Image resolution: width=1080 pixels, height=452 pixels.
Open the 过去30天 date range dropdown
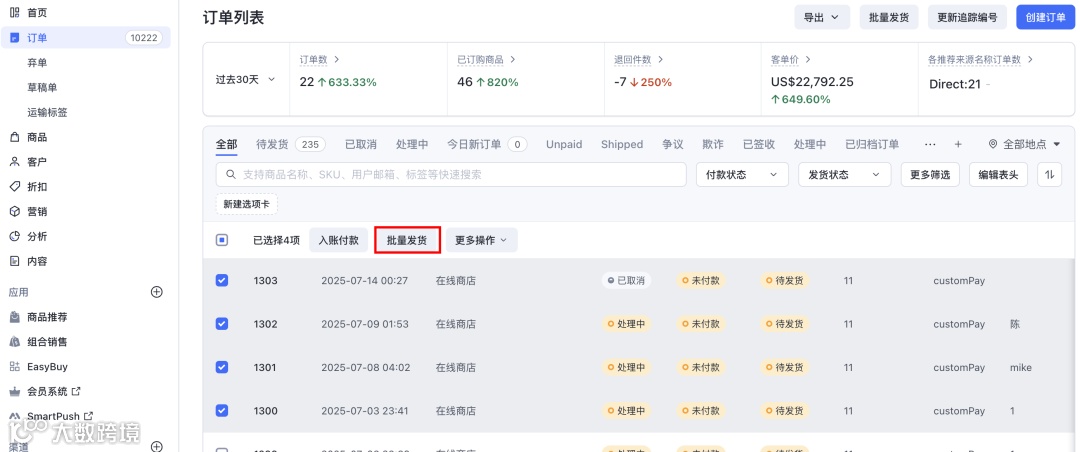[245, 79]
